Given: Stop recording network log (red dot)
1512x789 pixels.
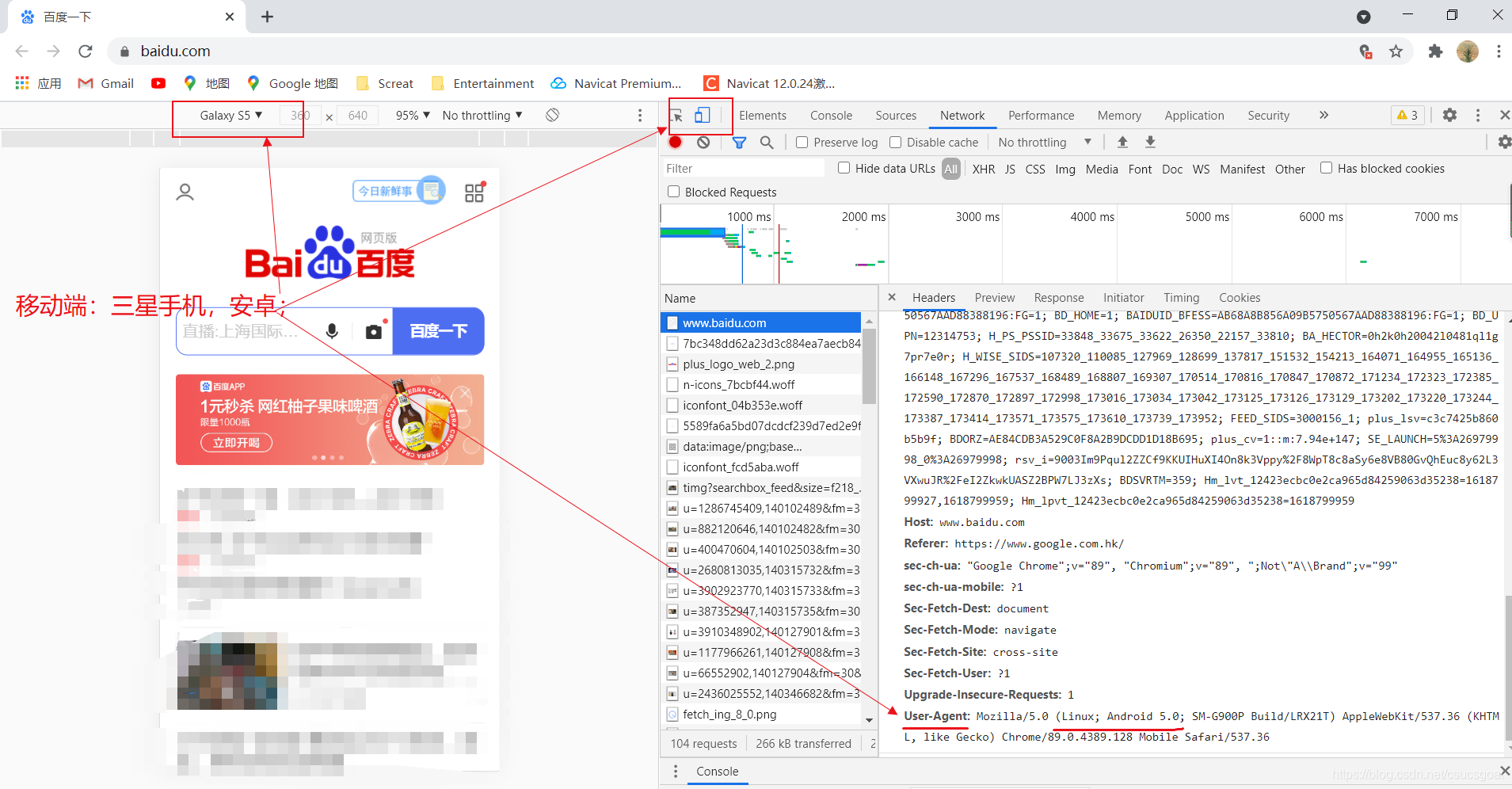Looking at the screenshot, I should (675, 142).
